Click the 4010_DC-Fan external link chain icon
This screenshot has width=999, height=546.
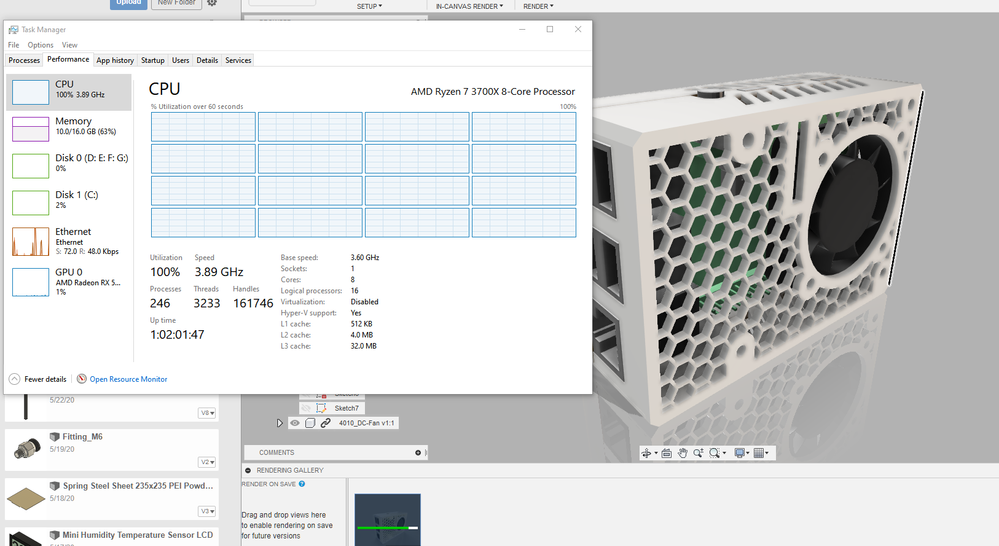pos(326,423)
